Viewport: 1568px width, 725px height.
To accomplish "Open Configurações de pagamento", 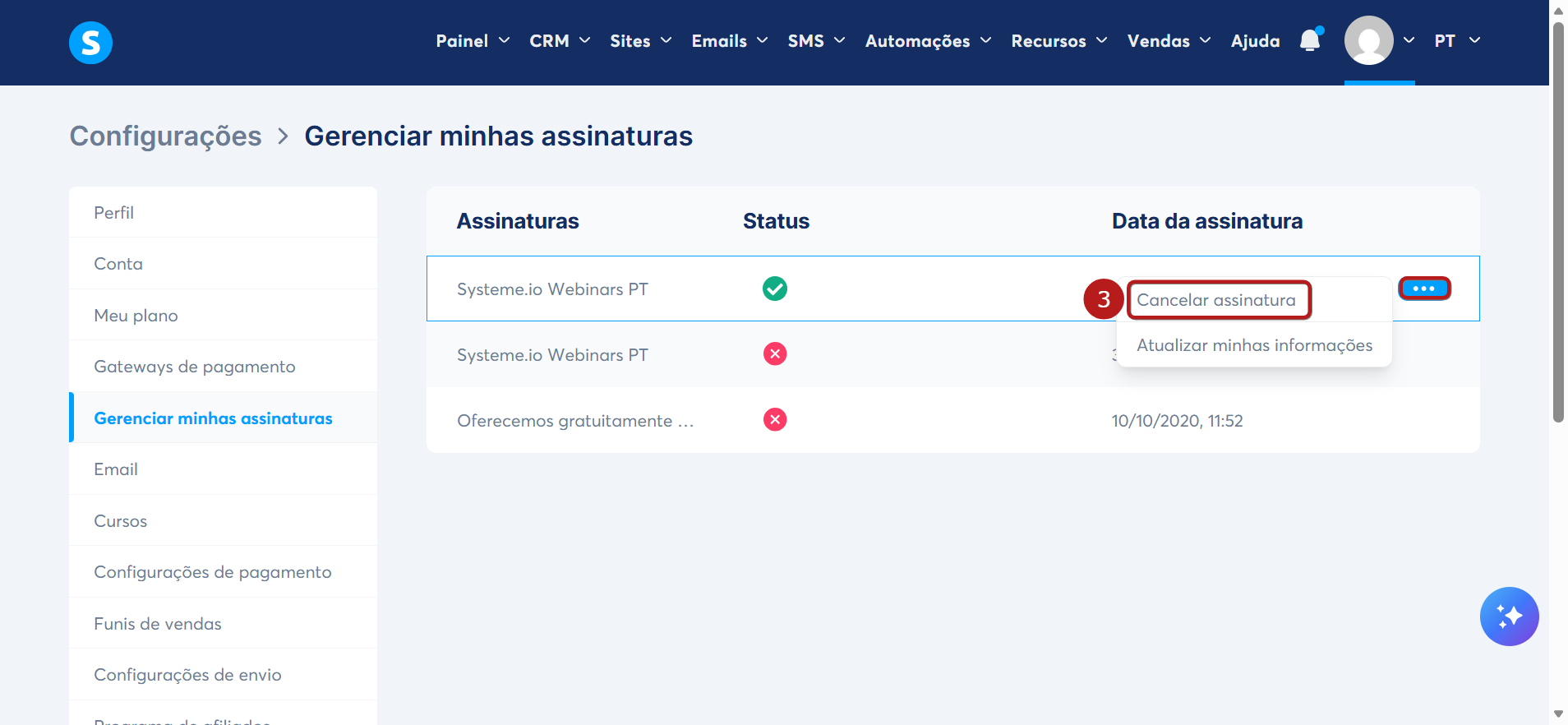I will (x=223, y=572).
